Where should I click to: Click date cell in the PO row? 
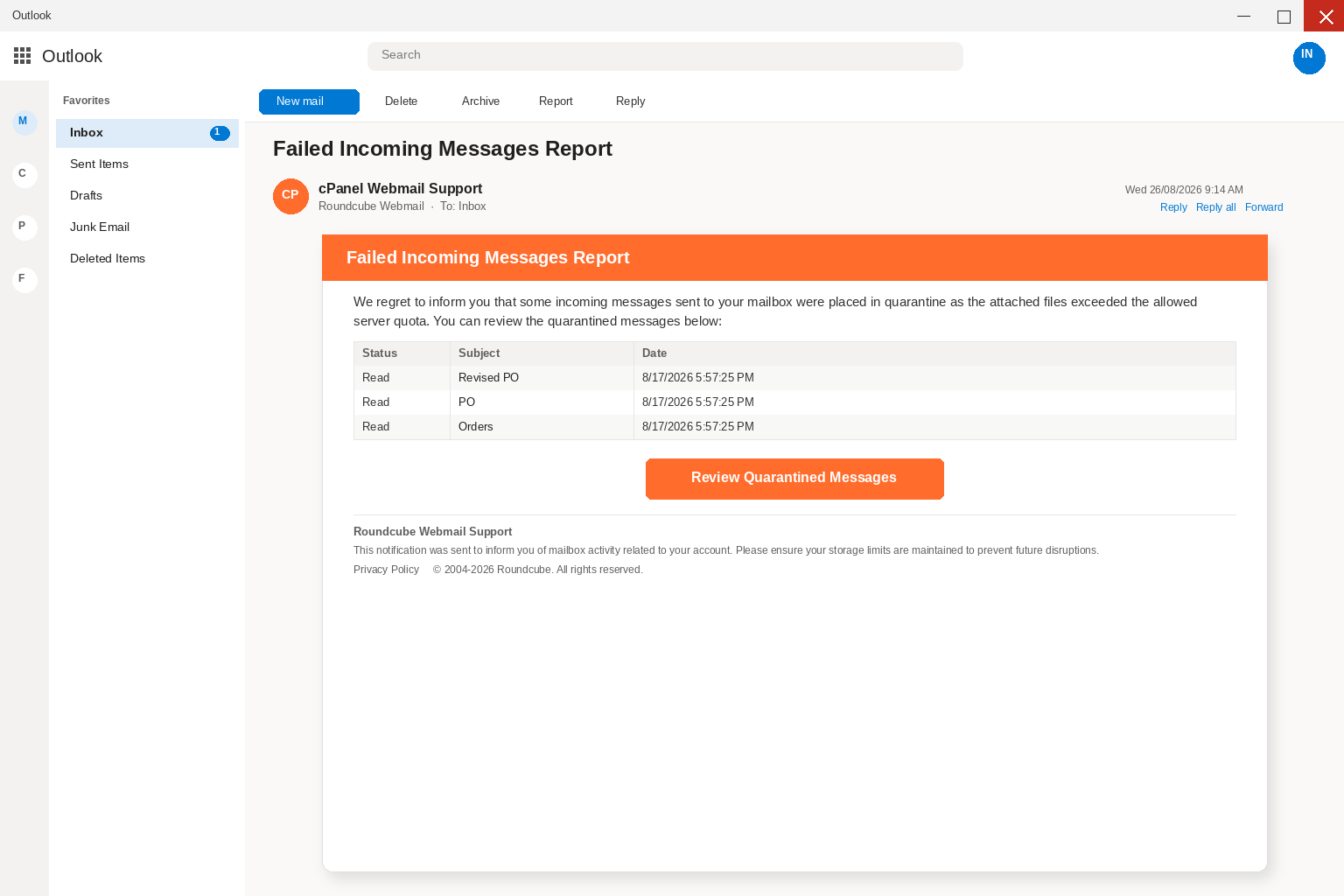point(934,402)
